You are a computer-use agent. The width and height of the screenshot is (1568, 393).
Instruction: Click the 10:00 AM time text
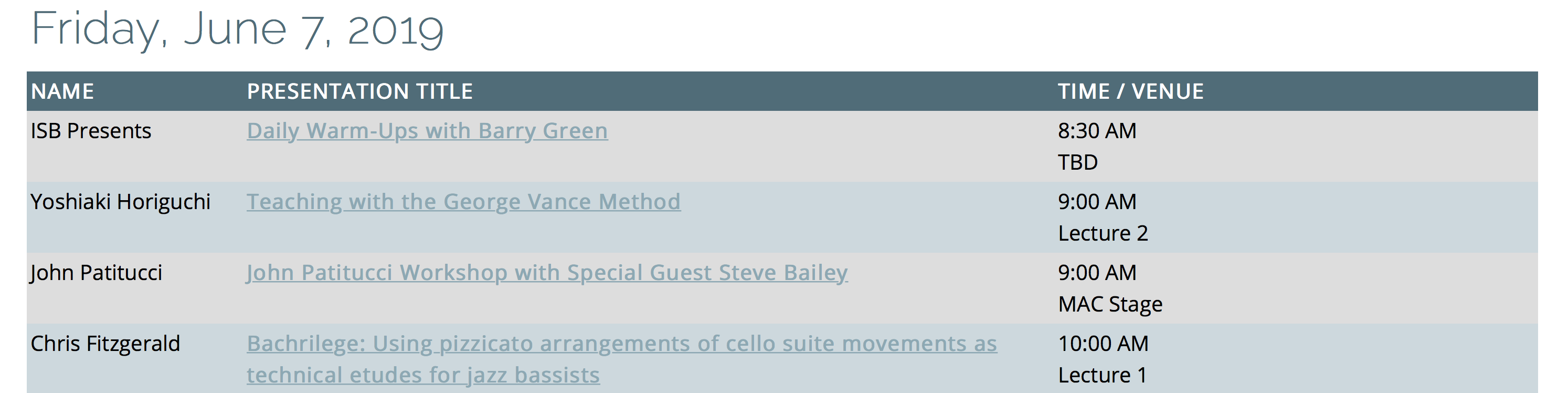pos(1103,344)
